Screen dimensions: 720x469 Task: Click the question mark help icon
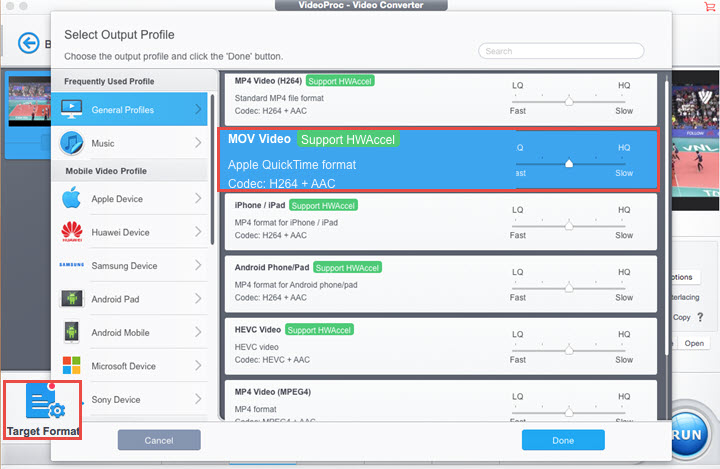[x=700, y=317]
